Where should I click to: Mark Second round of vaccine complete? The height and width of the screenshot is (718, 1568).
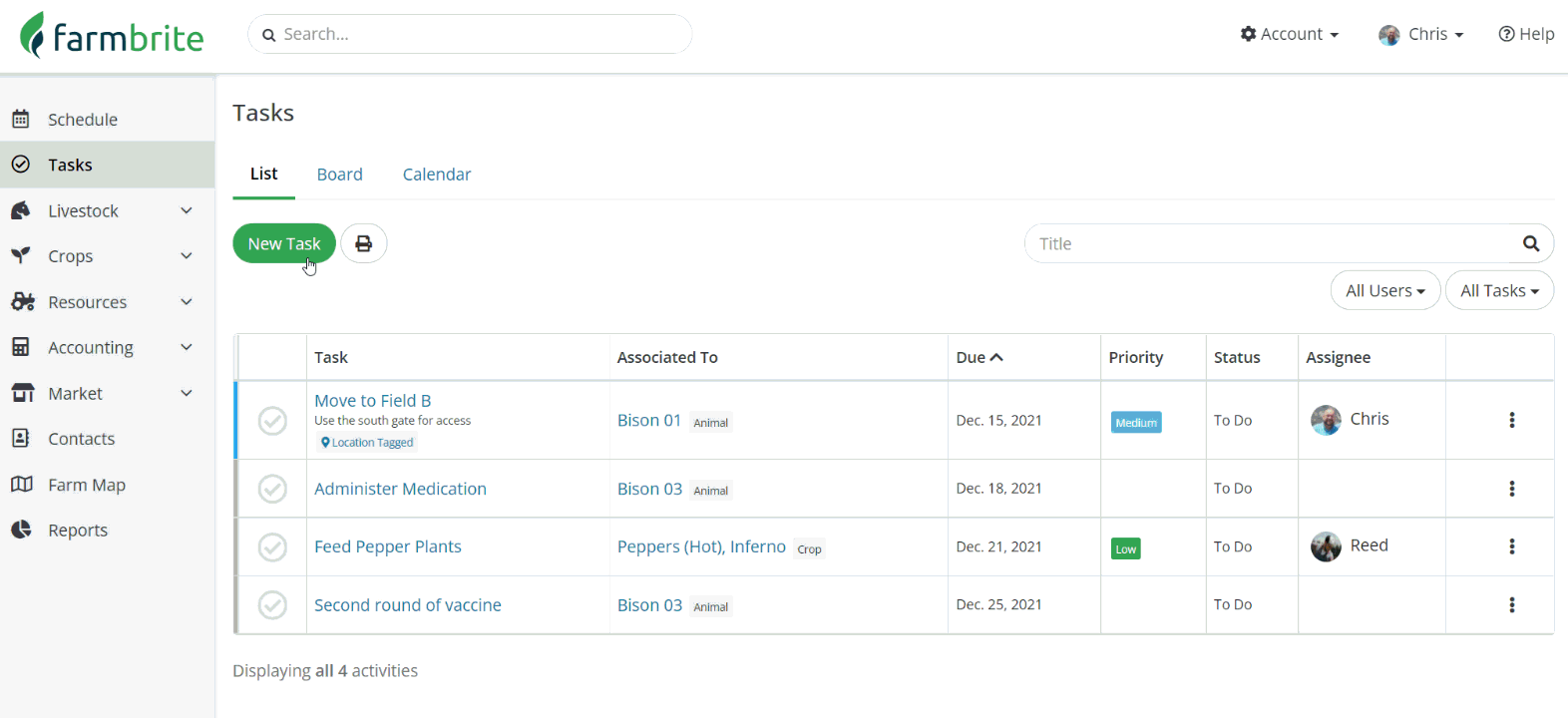[272, 605]
